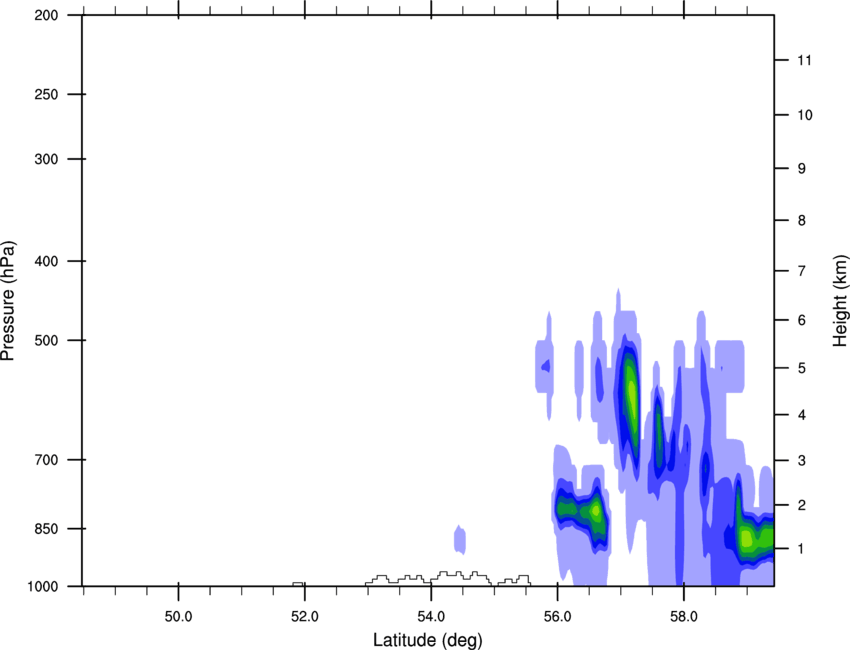Pick the 4 km height label
Screen dimensions: 850x650
coord(802,415)
